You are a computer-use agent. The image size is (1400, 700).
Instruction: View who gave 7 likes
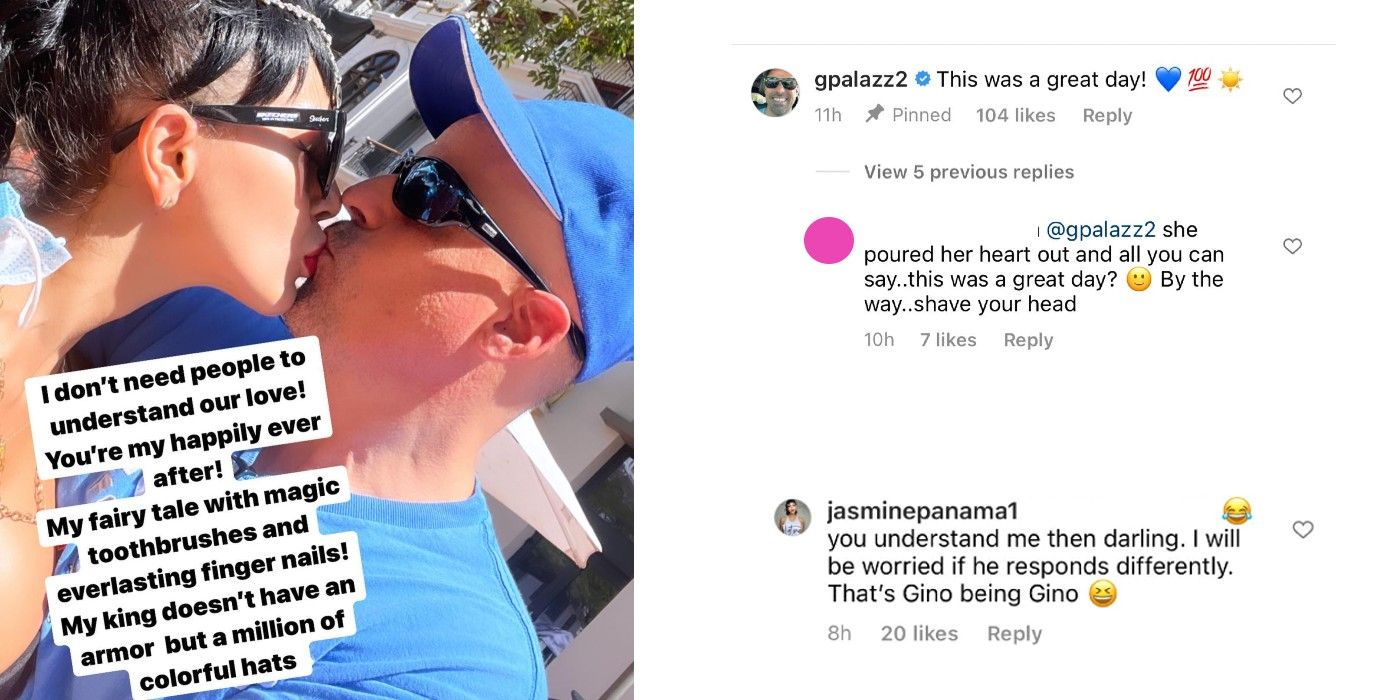(x=948, y=340)
